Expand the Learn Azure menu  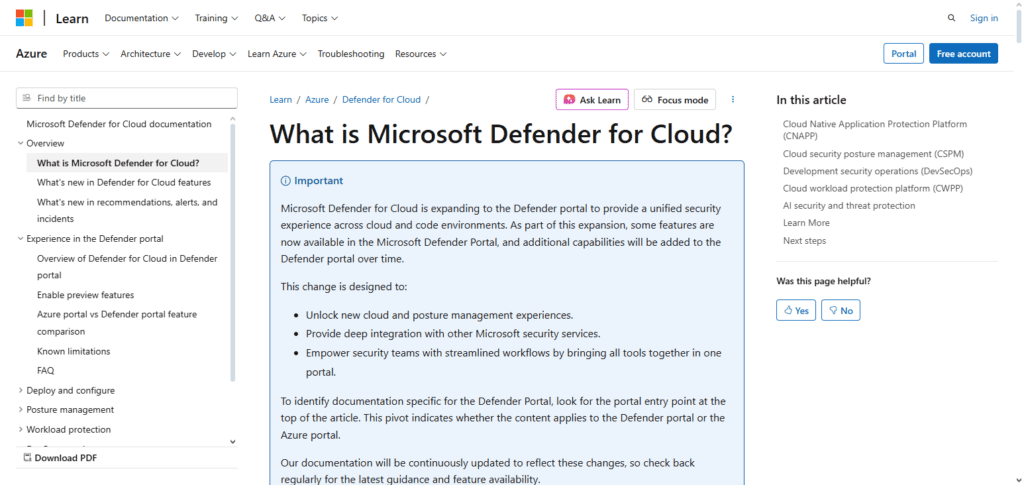[x=277, y=54]
